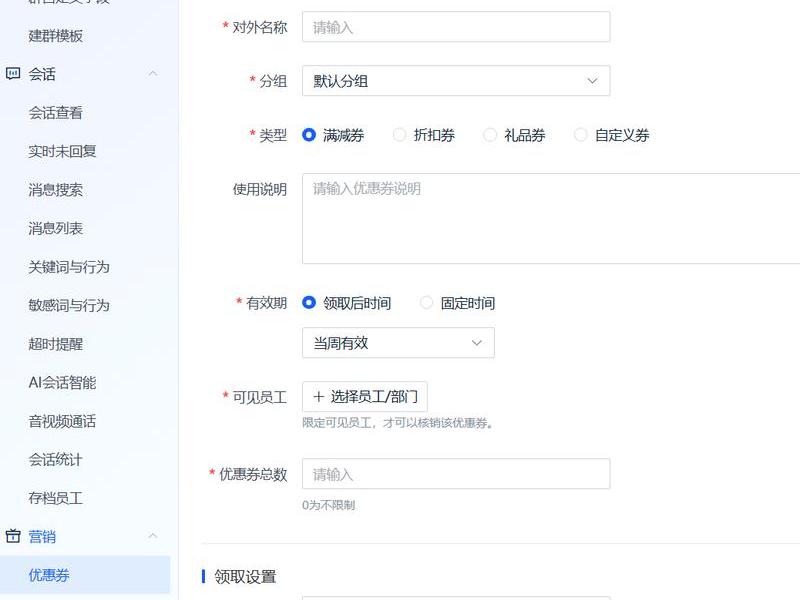The image size is (800, 600).
Task: Open 关键词与行为 menu item
Action: pos(69,267)
